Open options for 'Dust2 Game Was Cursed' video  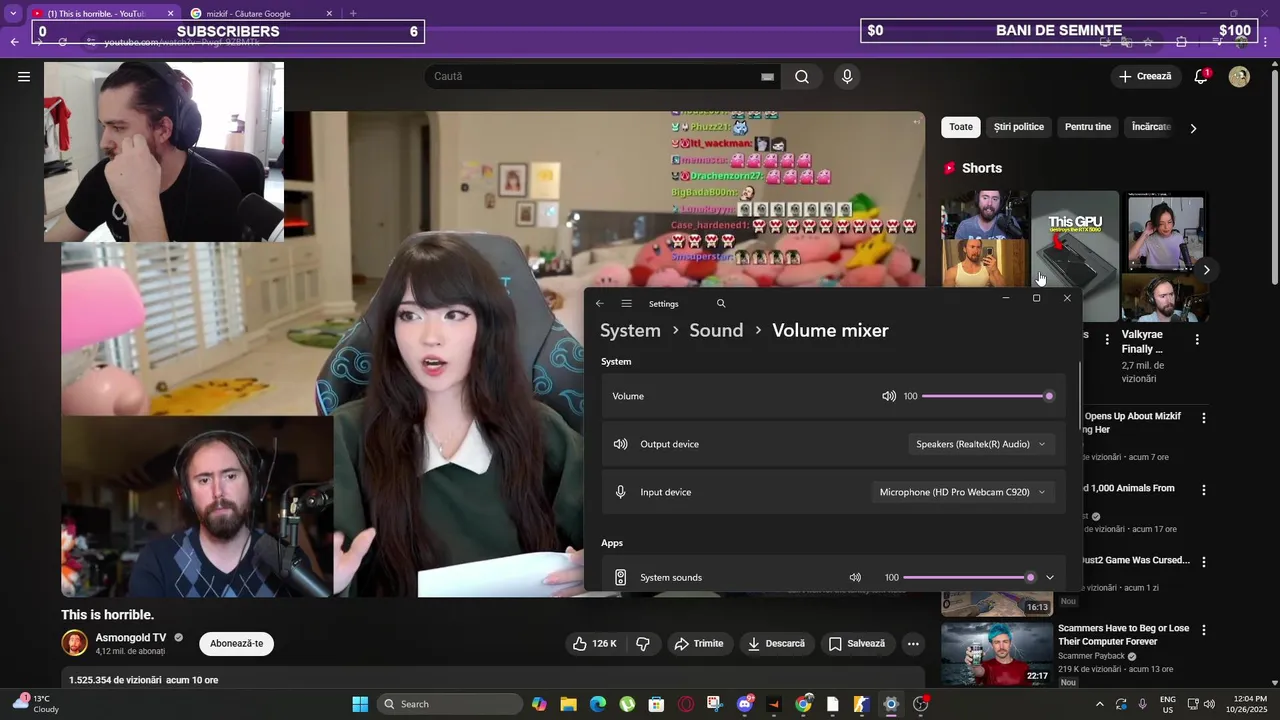coord(1204,562)
